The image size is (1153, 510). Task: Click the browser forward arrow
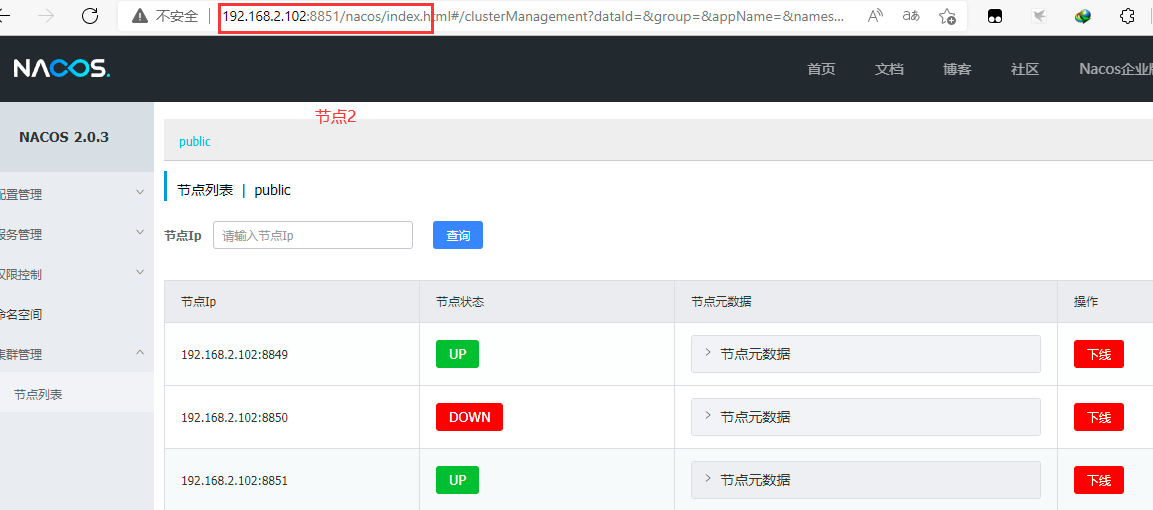pyautogui.click(x=46, y=16)
